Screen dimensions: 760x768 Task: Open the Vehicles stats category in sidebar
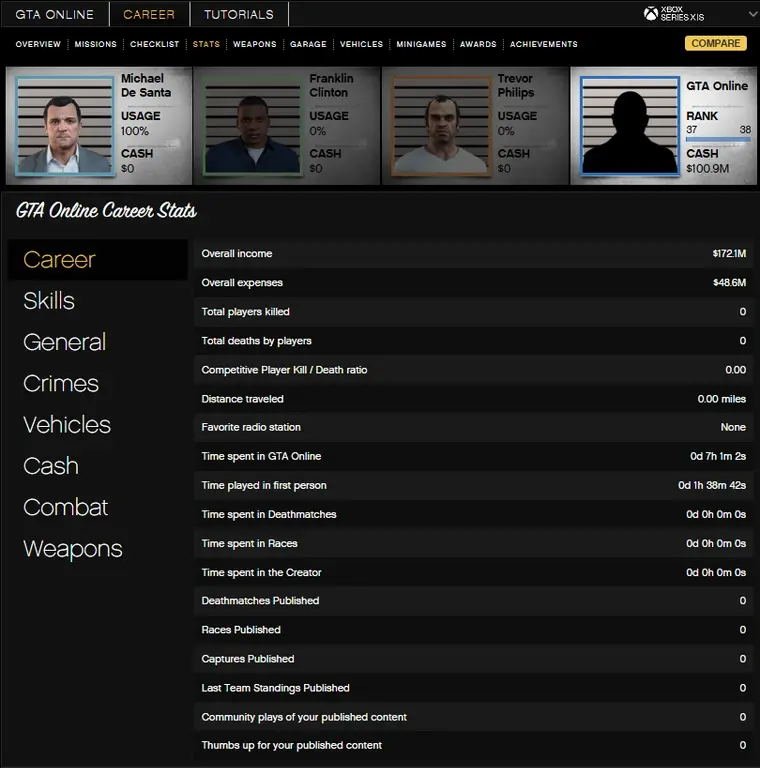(x=67, y=425)
